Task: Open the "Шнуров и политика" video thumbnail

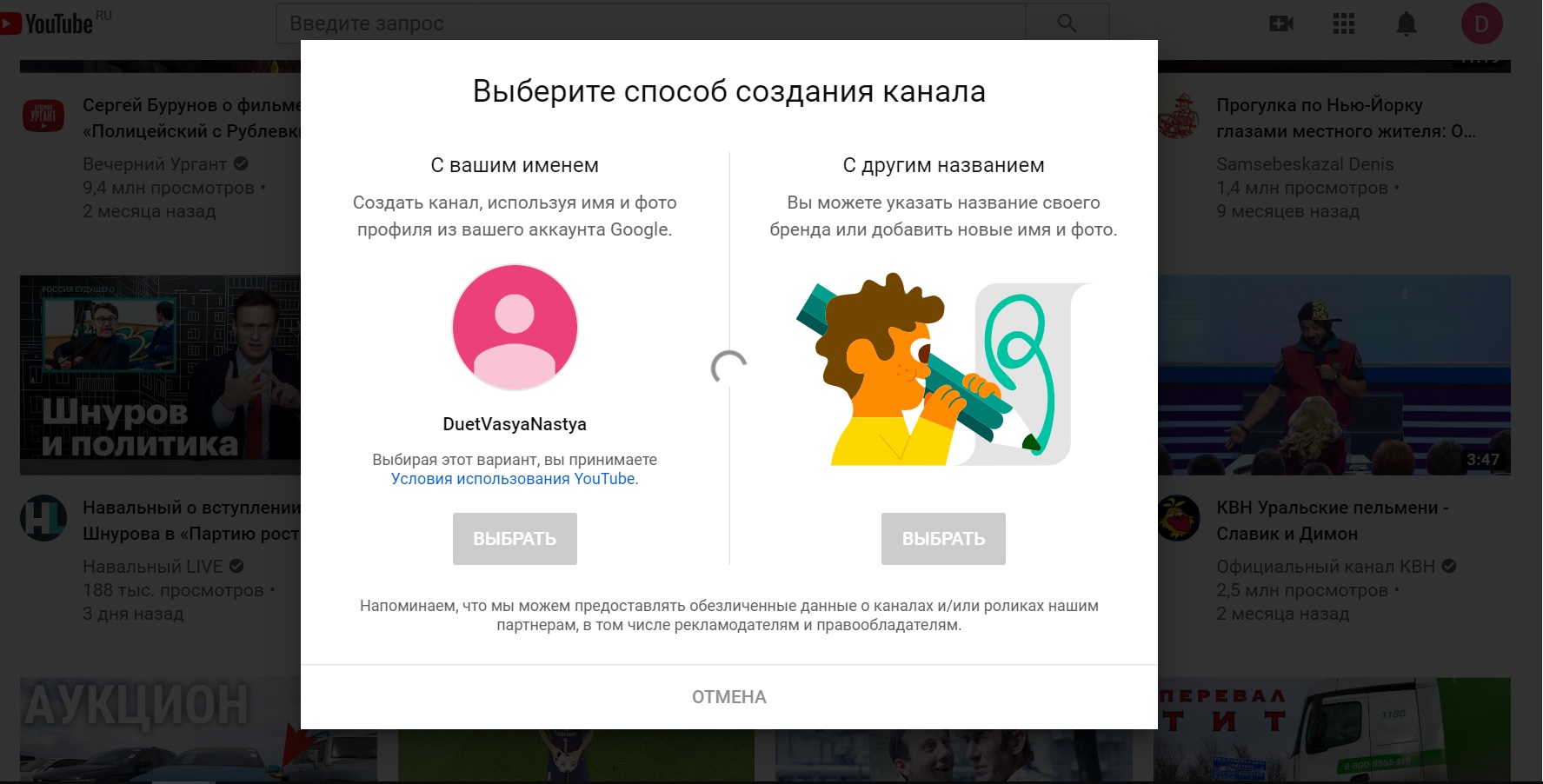Action: click(x=160, y=375)
